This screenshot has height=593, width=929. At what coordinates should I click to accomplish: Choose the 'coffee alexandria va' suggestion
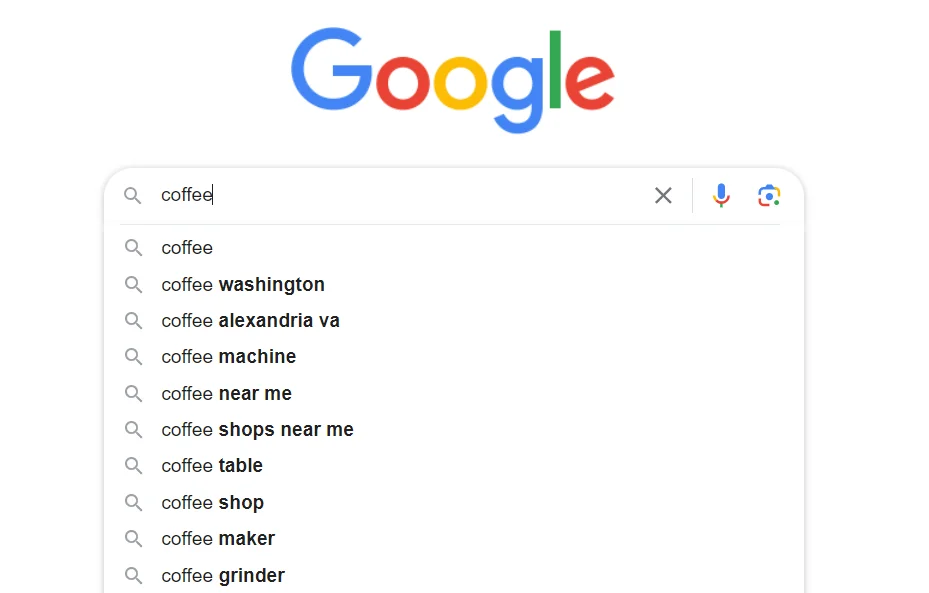coord(250,320)
